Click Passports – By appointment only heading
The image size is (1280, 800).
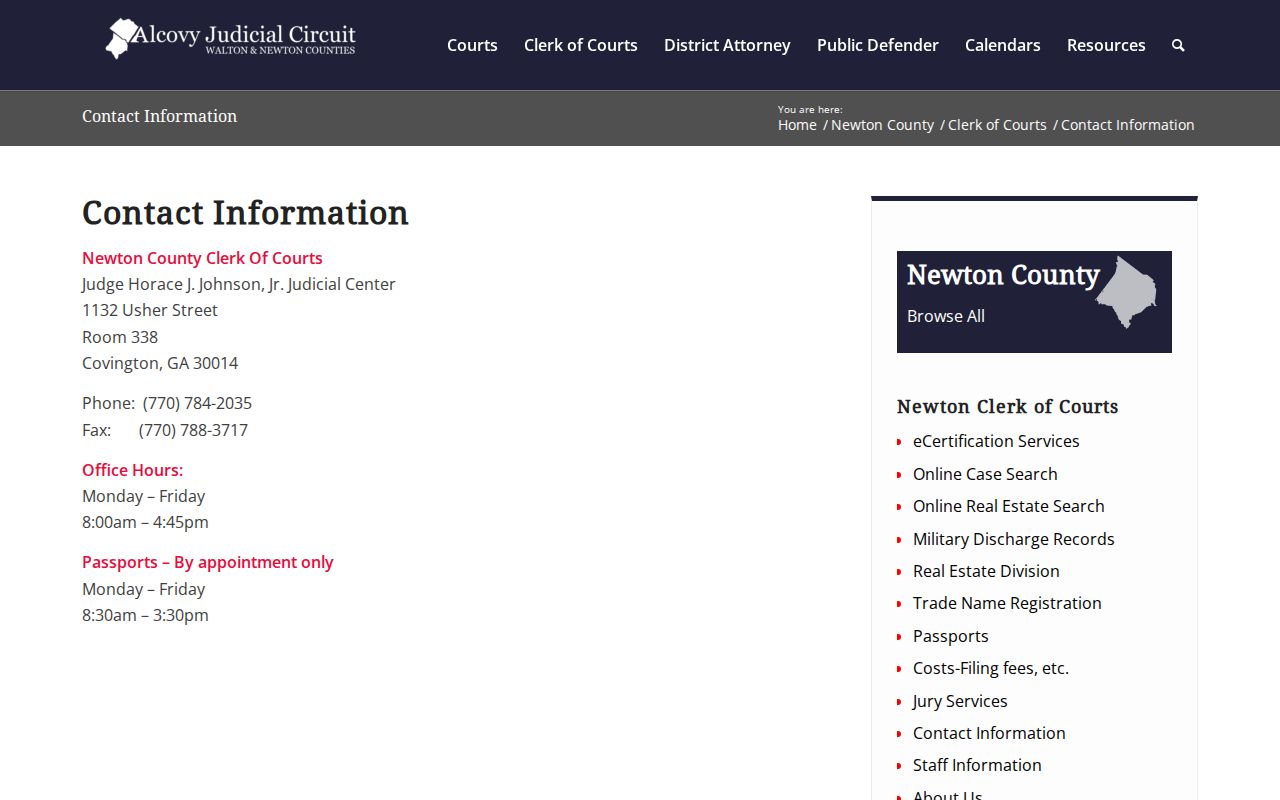[x=208, y=562]
